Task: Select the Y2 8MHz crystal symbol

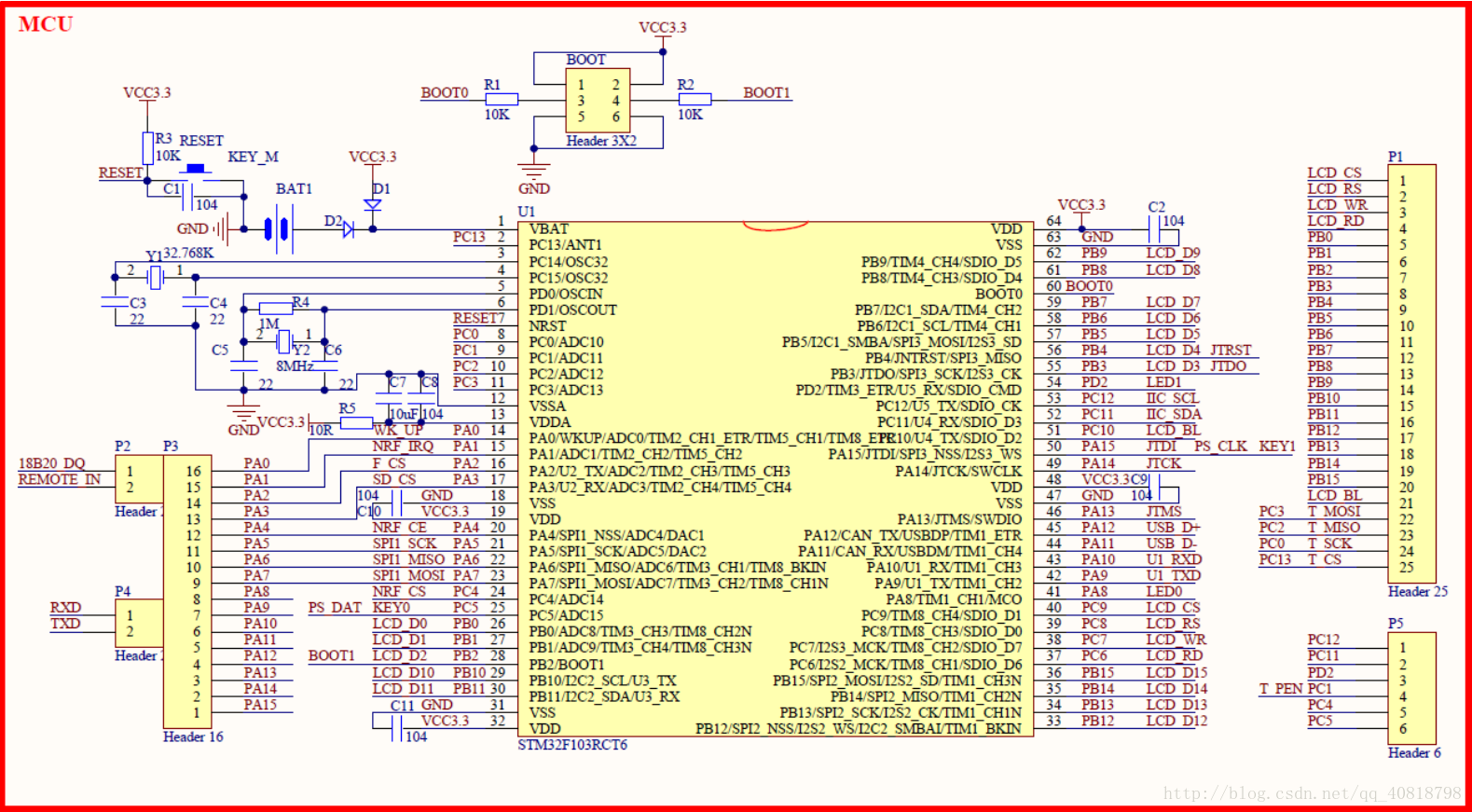Action: tap(284, 341)
